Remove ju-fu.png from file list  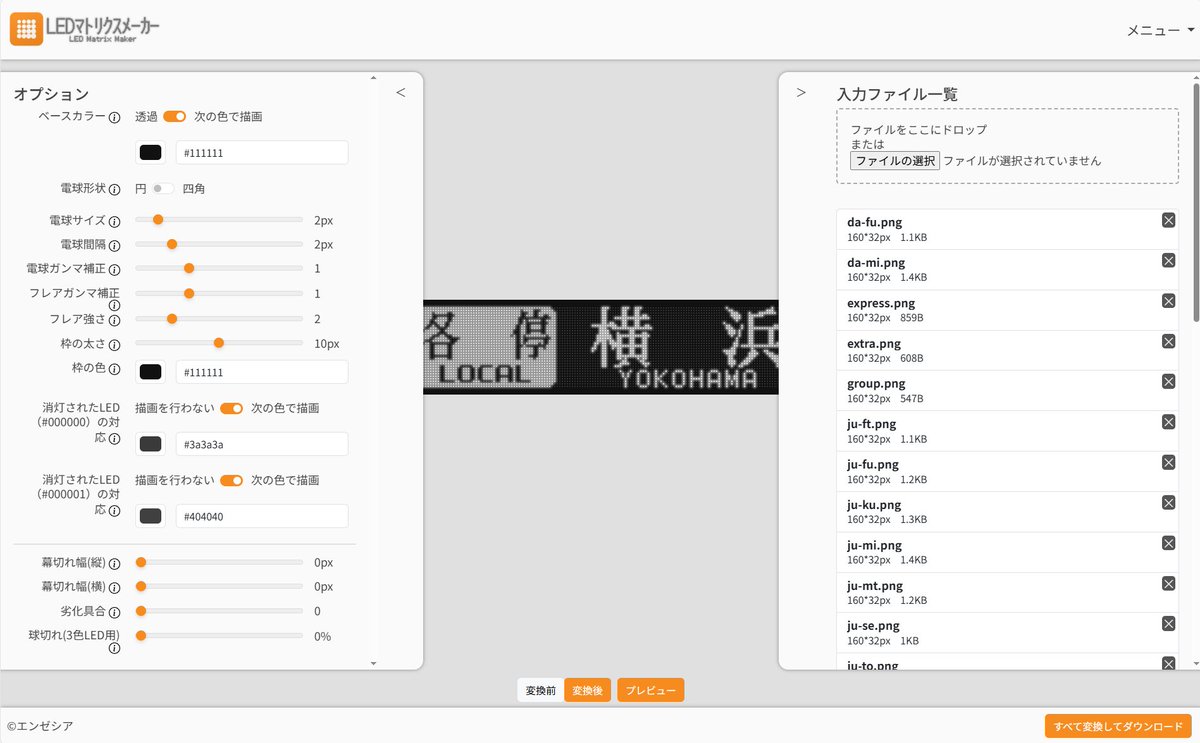tap(1168, 462)
